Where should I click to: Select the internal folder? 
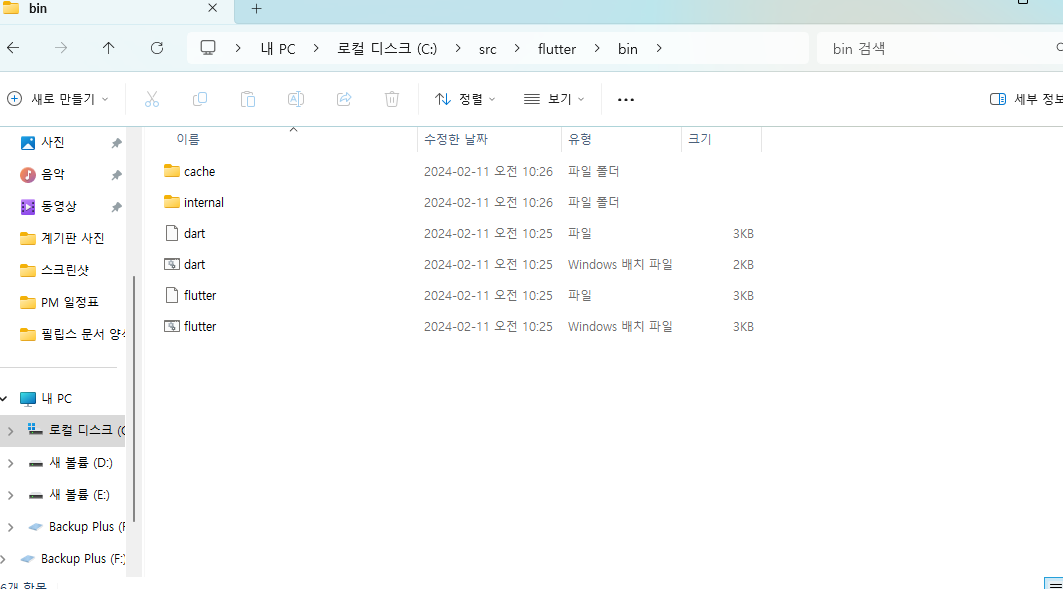pyautogui.click(x=203, y=203)
